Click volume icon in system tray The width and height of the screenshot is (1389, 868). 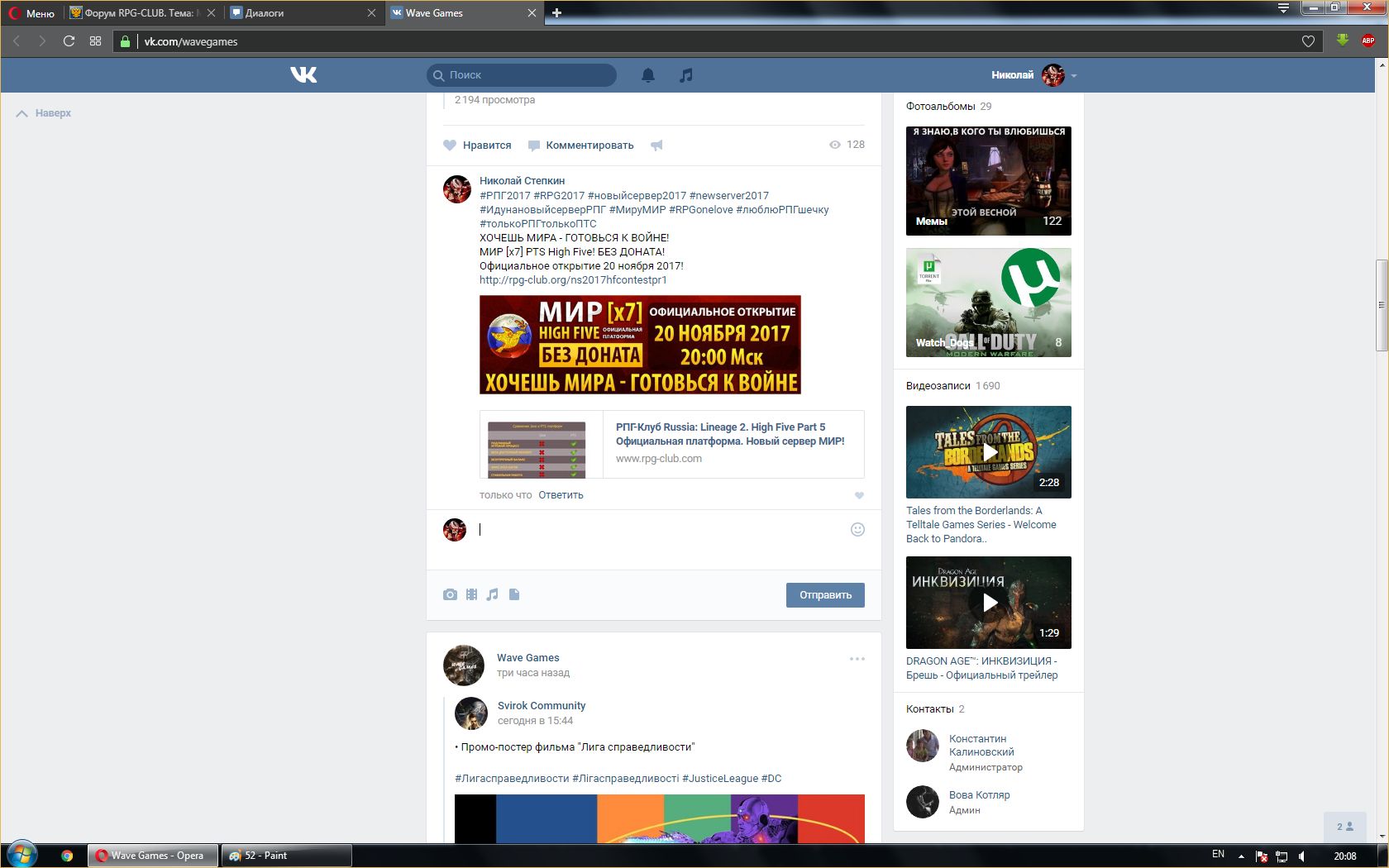[x=1302, y=856]
